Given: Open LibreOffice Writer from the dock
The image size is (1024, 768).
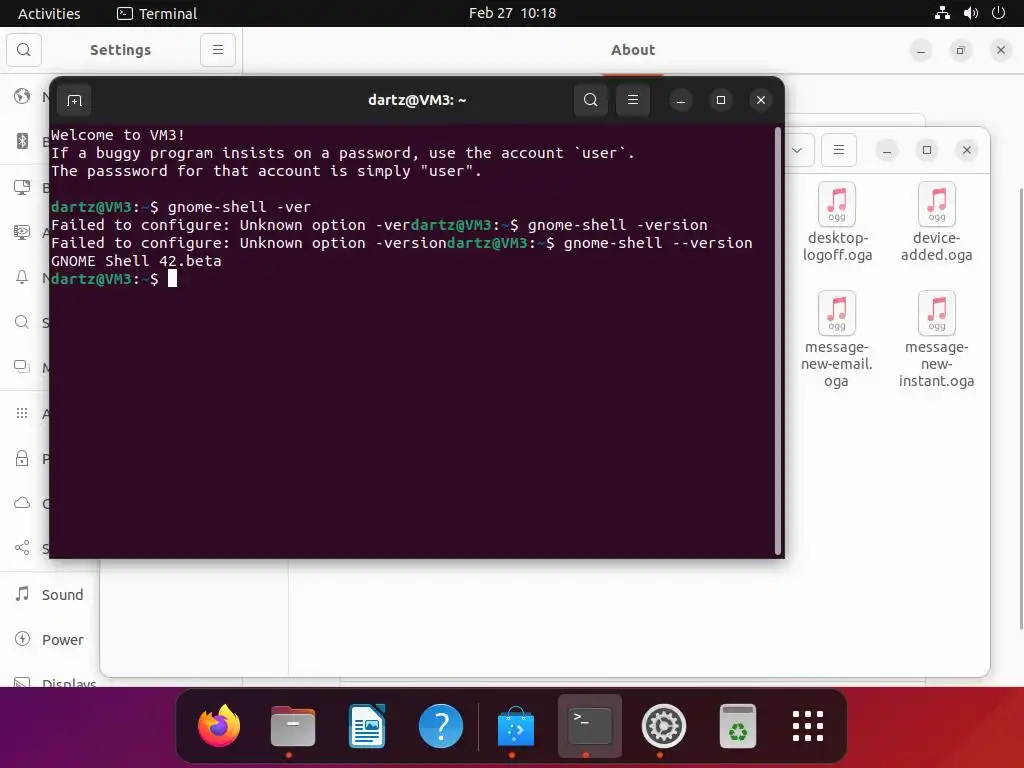Looking at the screenshot, I should (367, 726).
